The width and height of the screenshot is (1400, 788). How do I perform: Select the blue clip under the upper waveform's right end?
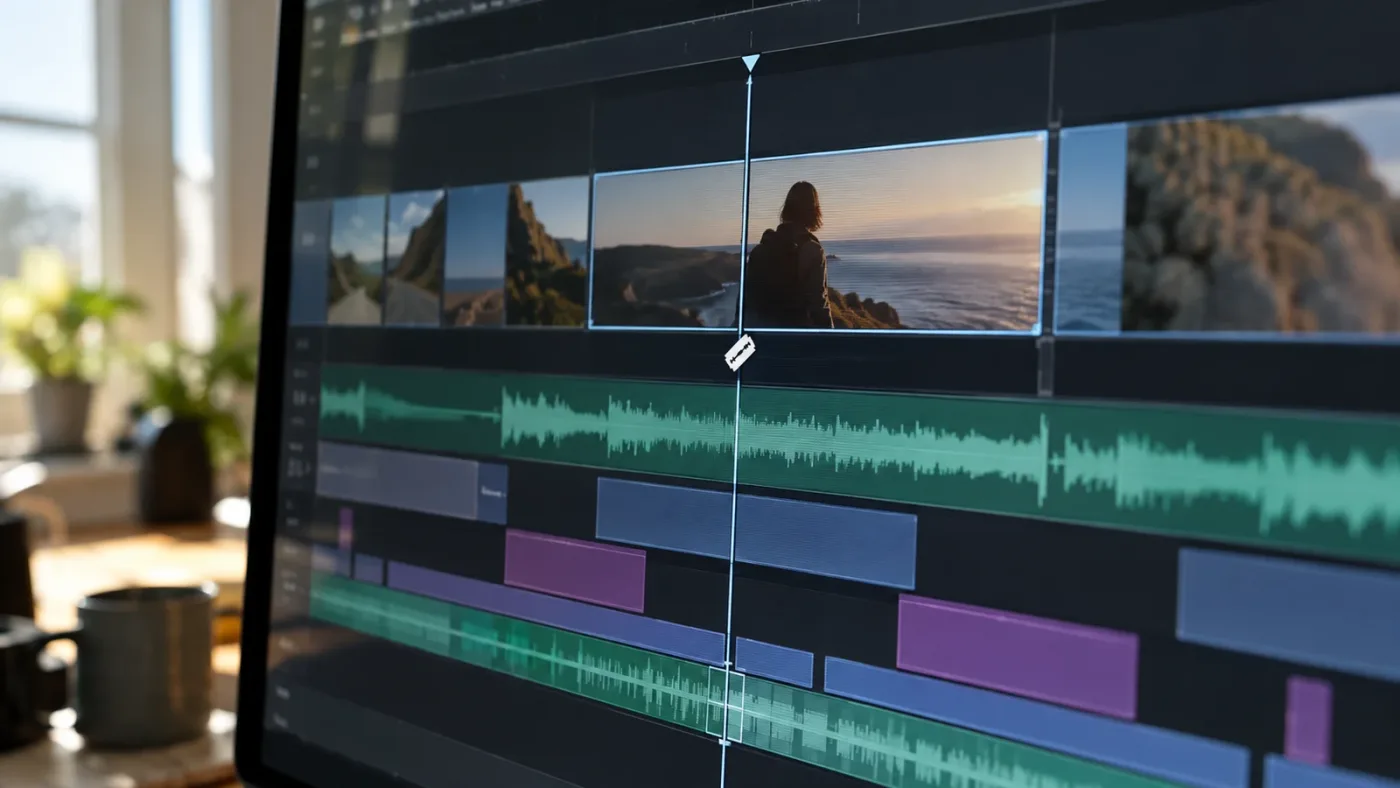click(x=1289, y=613)
